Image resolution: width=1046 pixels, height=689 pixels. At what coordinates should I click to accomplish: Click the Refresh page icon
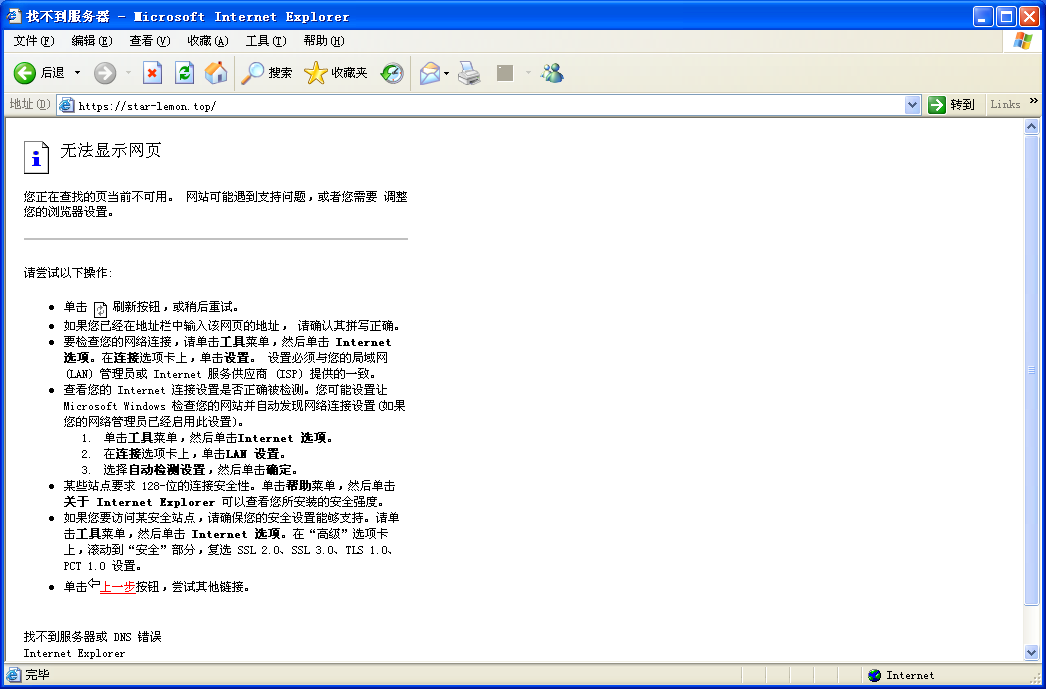click(184, 73)
